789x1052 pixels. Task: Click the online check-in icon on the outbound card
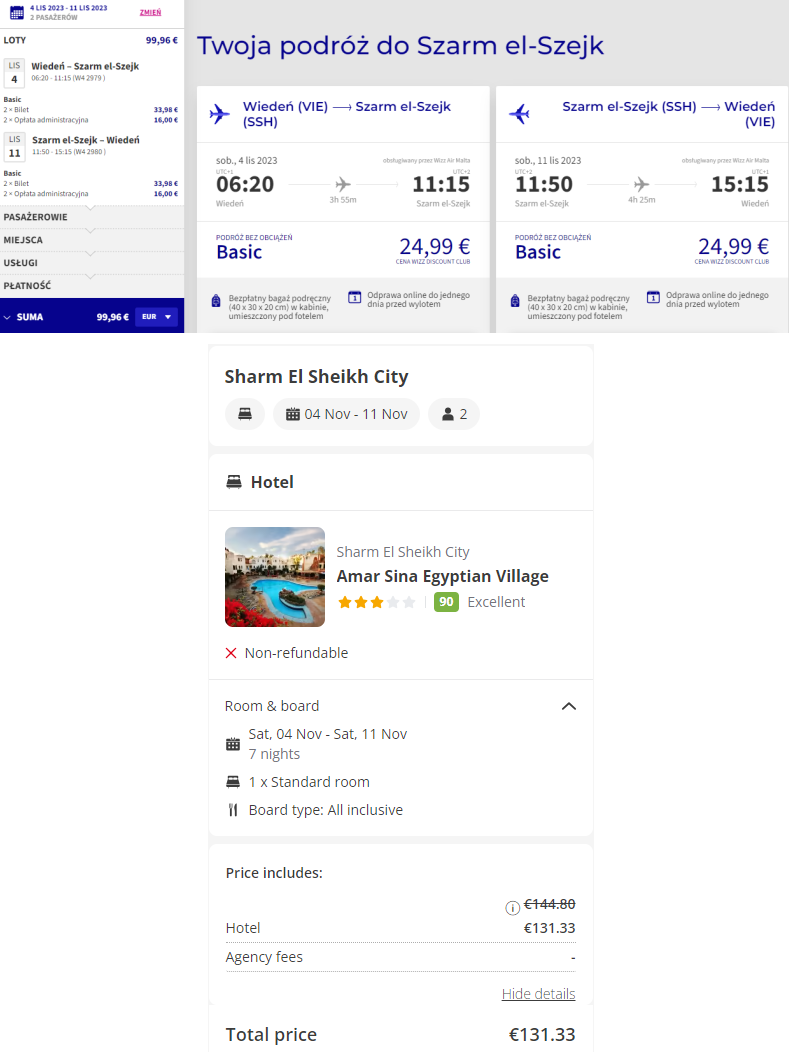tap(354, 297)
